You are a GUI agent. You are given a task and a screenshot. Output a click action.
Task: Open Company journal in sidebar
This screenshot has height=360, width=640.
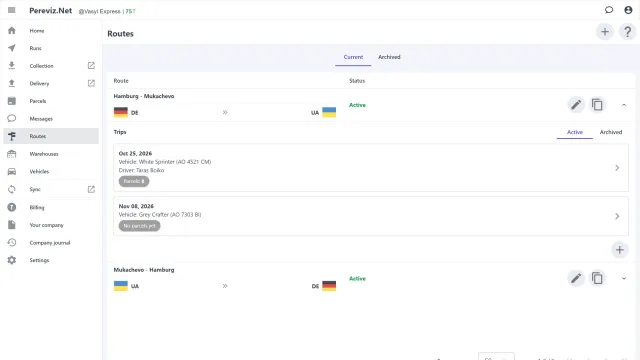(50, 242)
